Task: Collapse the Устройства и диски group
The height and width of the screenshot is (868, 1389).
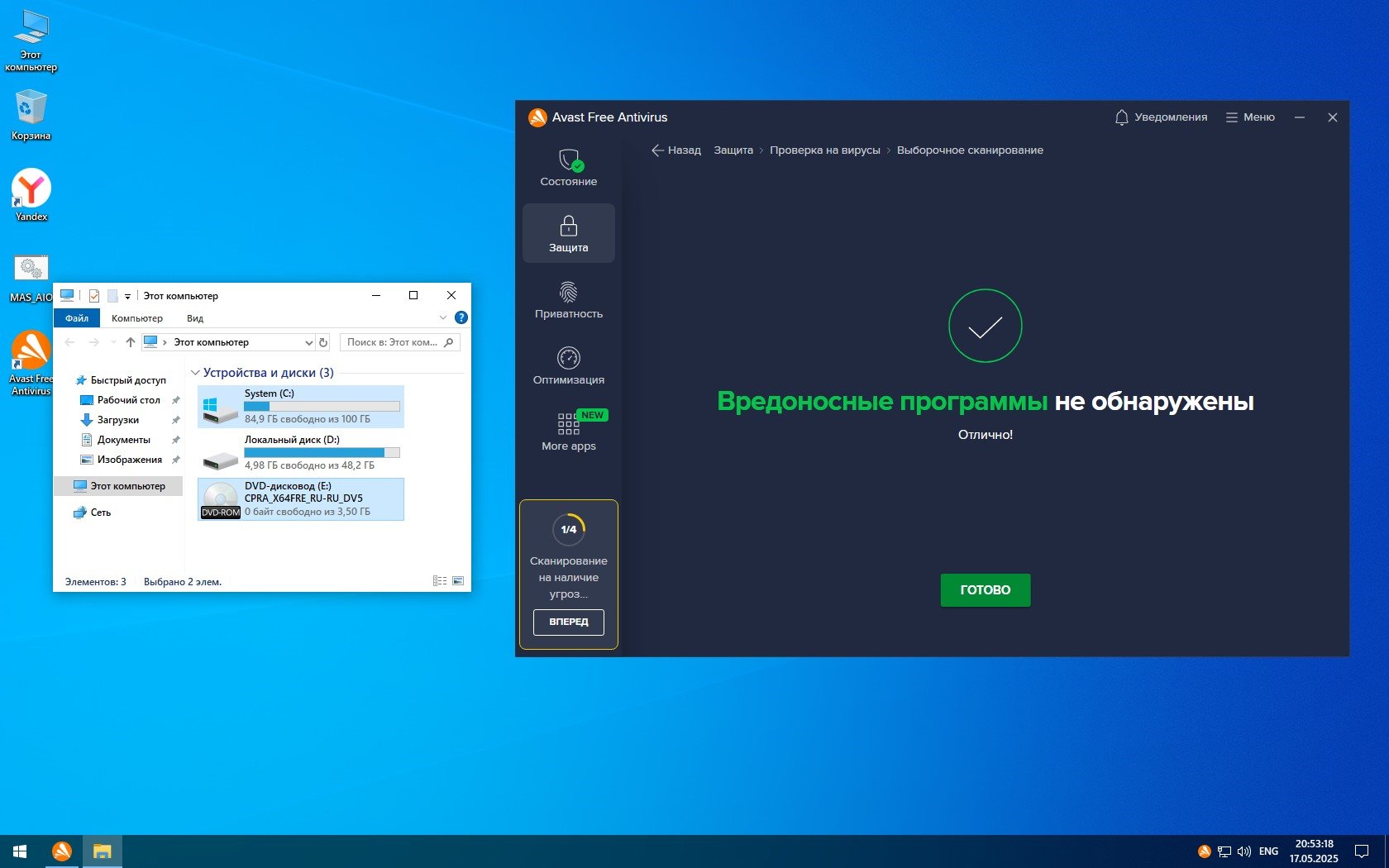Action: click(195, 373)
